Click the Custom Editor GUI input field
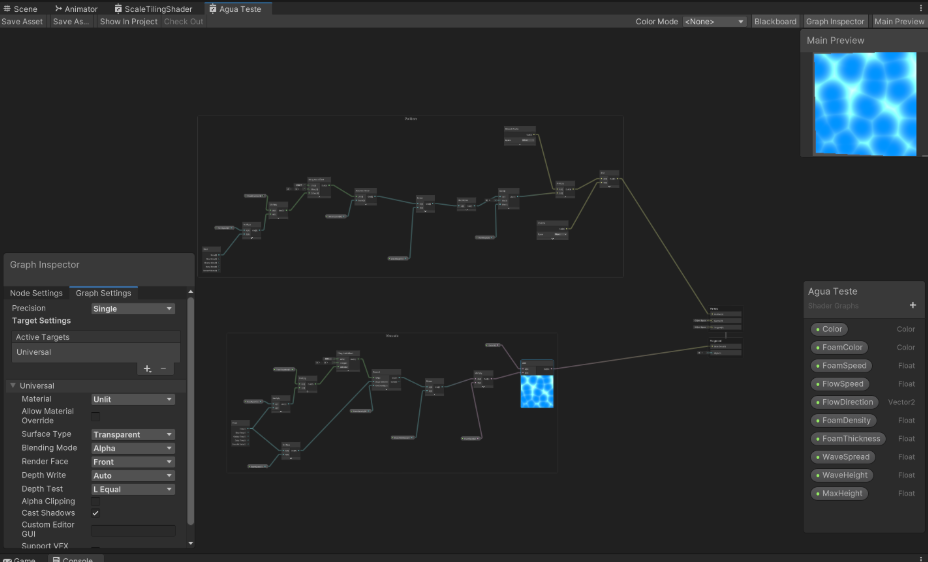This screenshot has height=562, width=928. point(133,530)
